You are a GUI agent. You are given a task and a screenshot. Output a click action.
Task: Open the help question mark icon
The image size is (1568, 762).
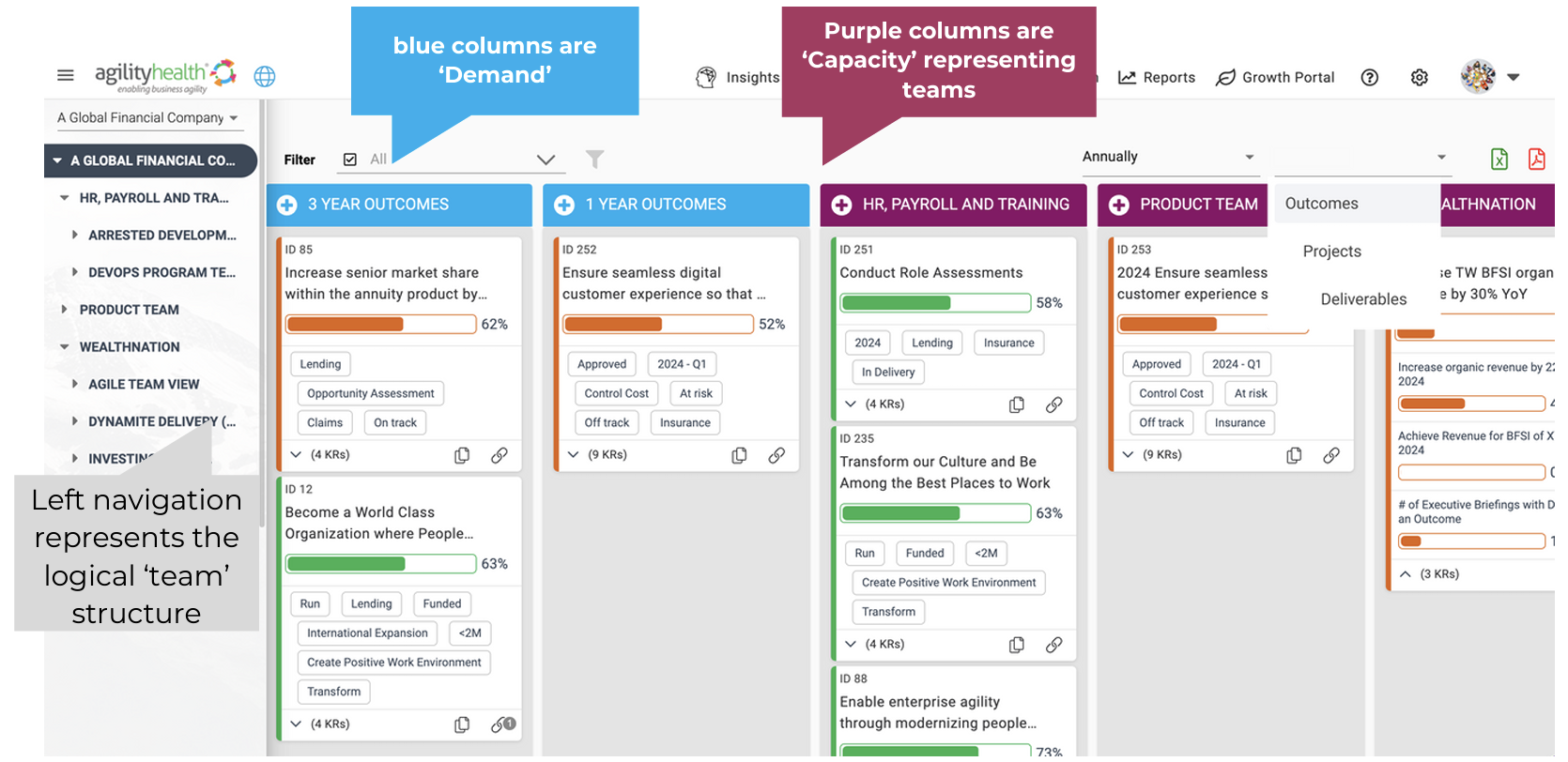point(1370,78)
